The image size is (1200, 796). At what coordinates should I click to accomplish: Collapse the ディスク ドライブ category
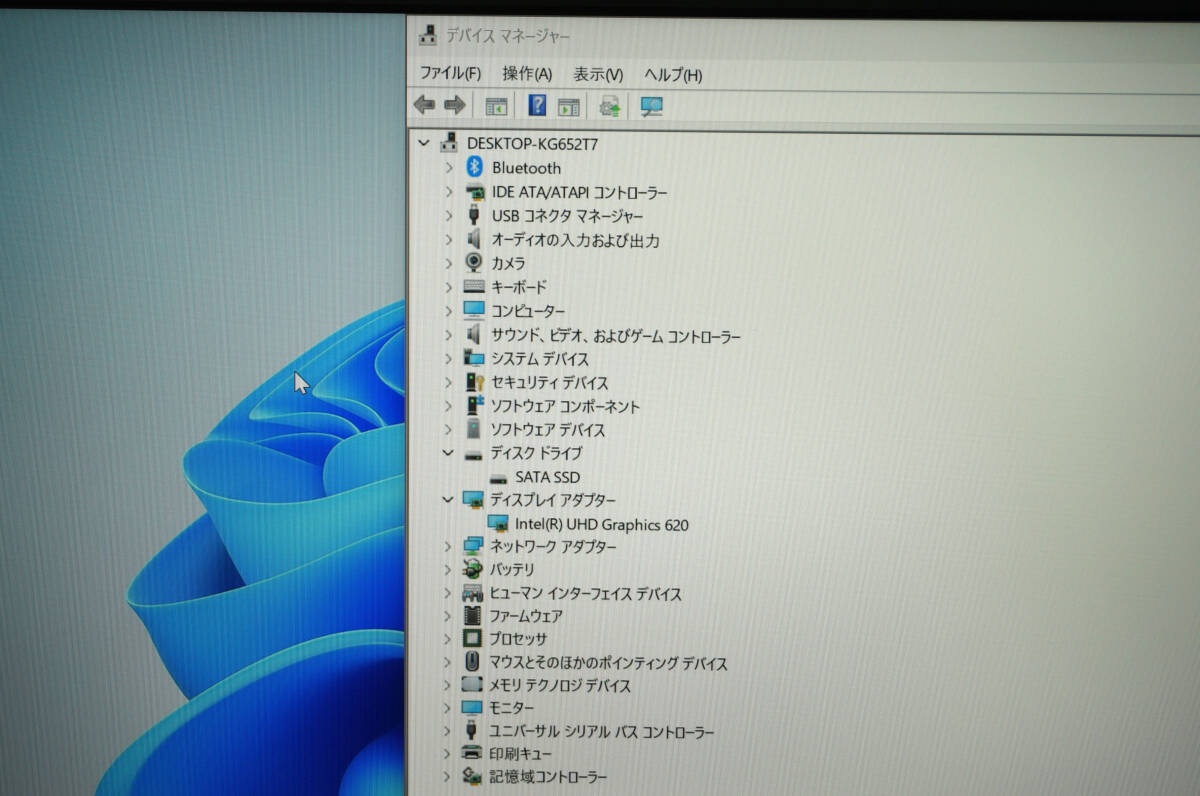[448, 453]
